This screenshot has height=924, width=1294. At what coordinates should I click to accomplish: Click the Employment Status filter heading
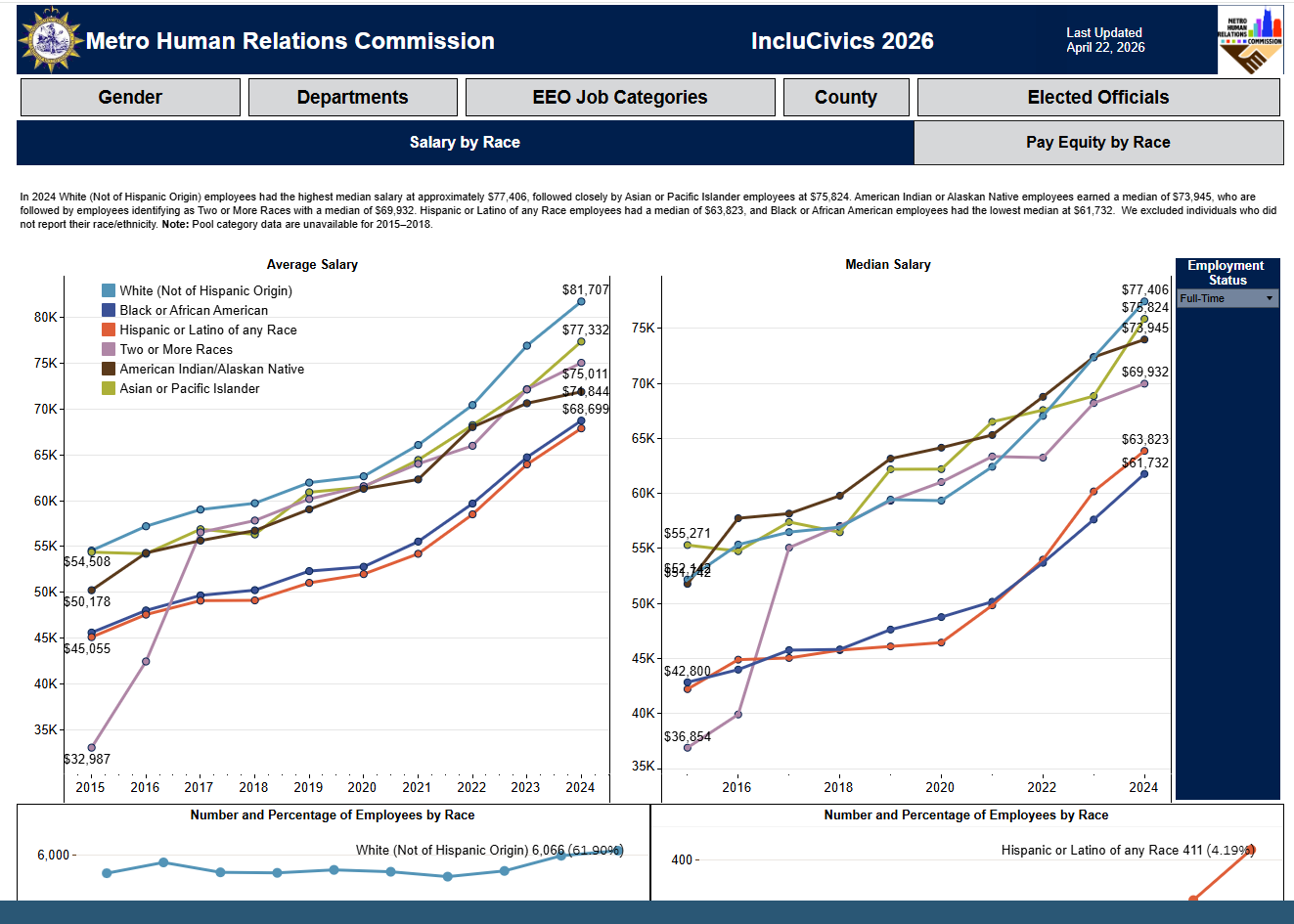coord(1227,273)
